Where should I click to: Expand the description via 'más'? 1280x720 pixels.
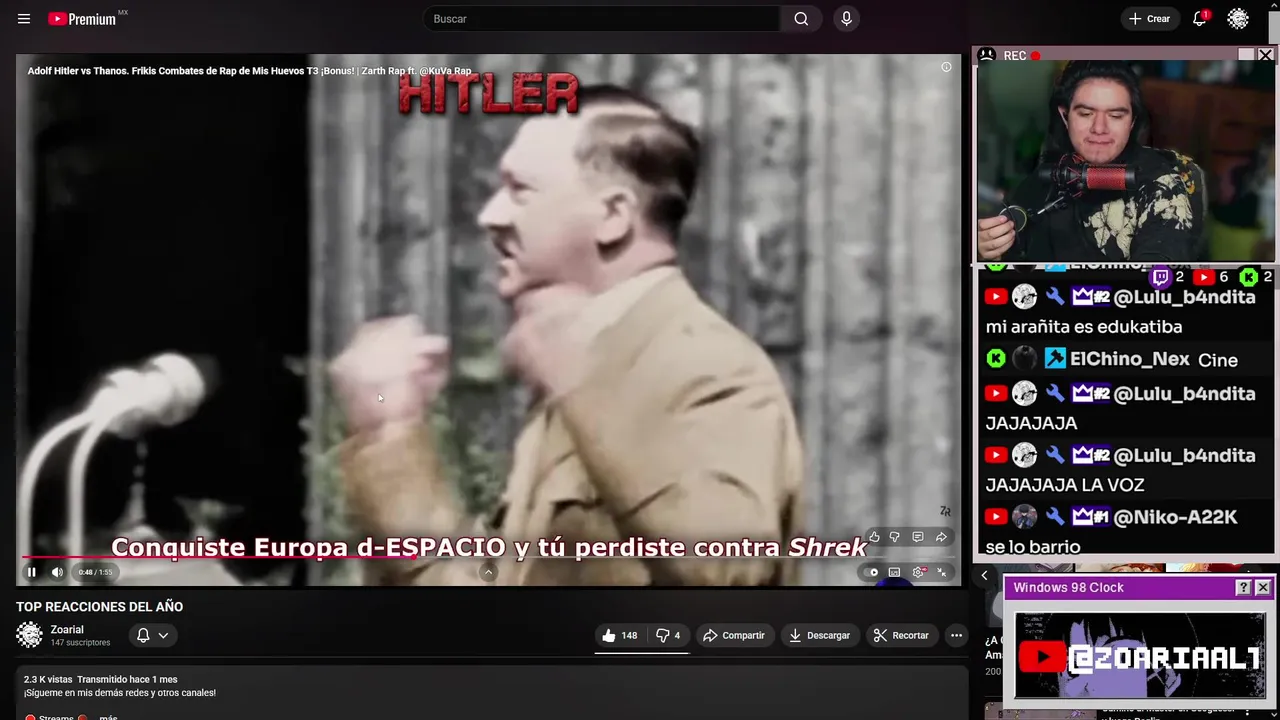click(108, 716)
